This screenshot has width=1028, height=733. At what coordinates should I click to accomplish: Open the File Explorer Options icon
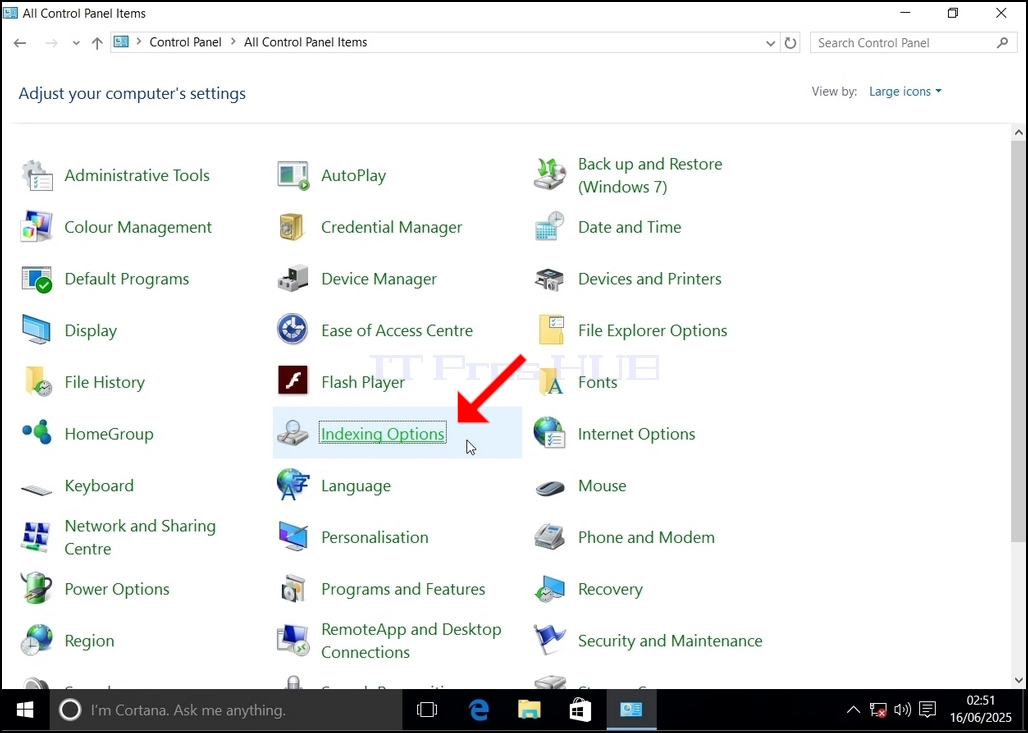click(x=551, y=330)
